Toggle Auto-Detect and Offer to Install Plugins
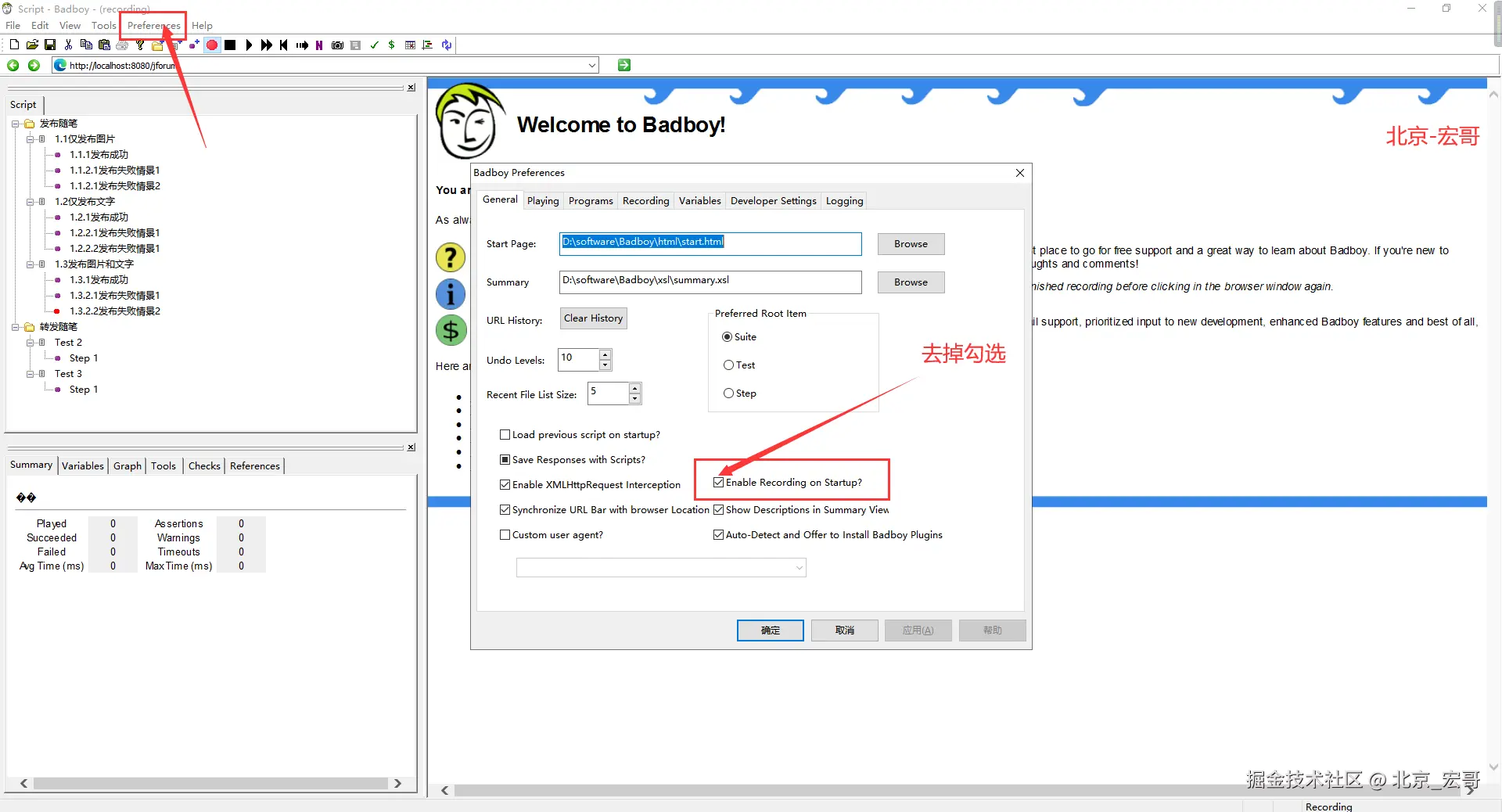This screenshot has width=1502, height=812. (718, 535)
